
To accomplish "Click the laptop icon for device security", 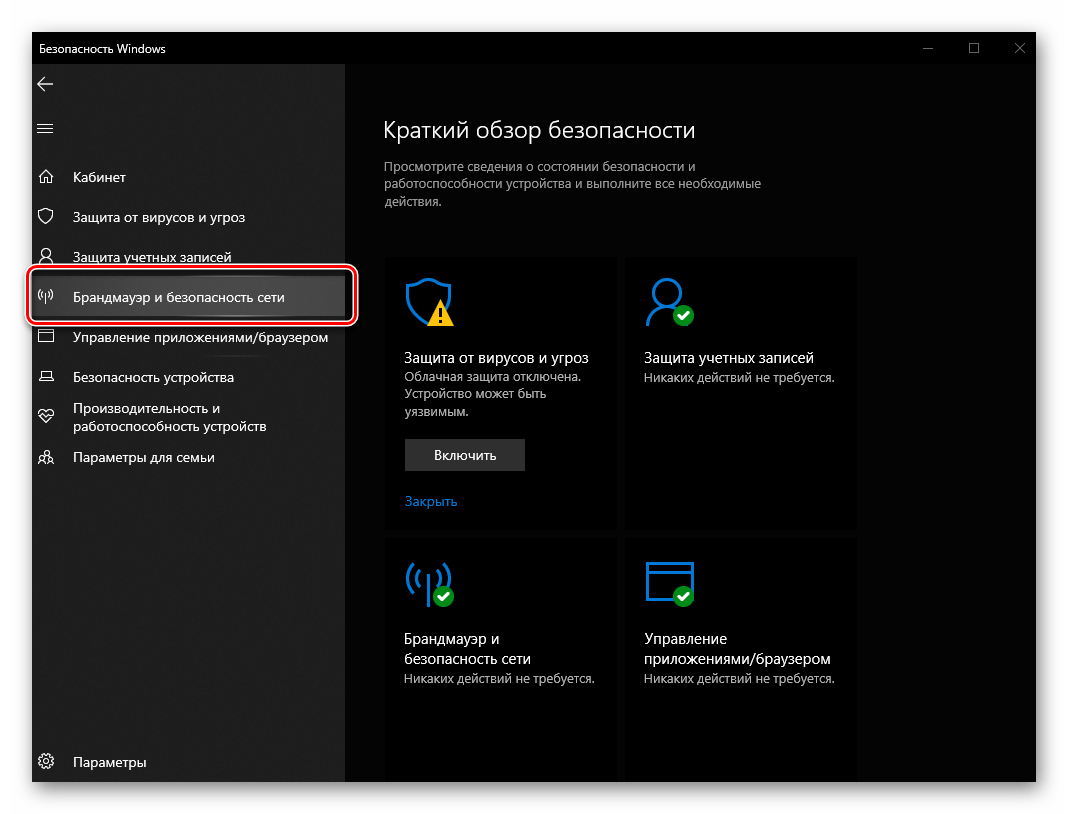I will (46, 376).
